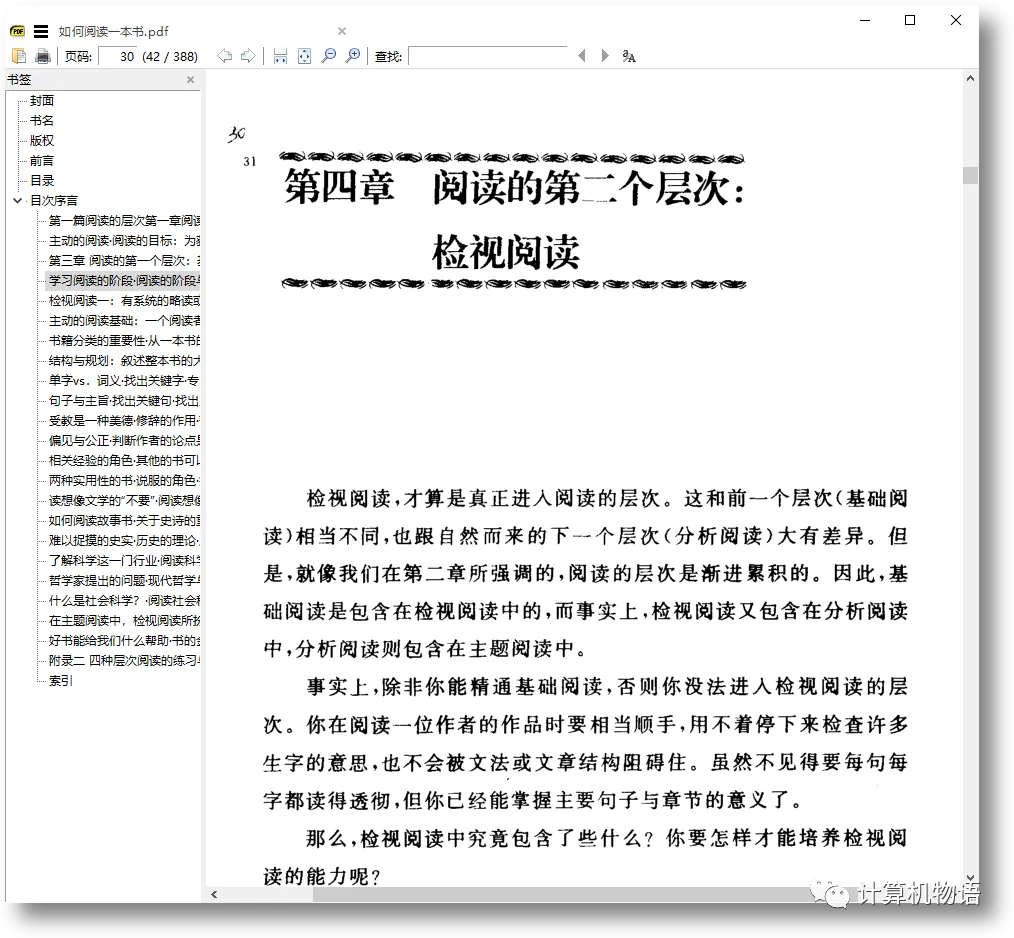The image size is (1014, 938).
Task: Click the Print toolbar icon
Action: pos(43,56)
